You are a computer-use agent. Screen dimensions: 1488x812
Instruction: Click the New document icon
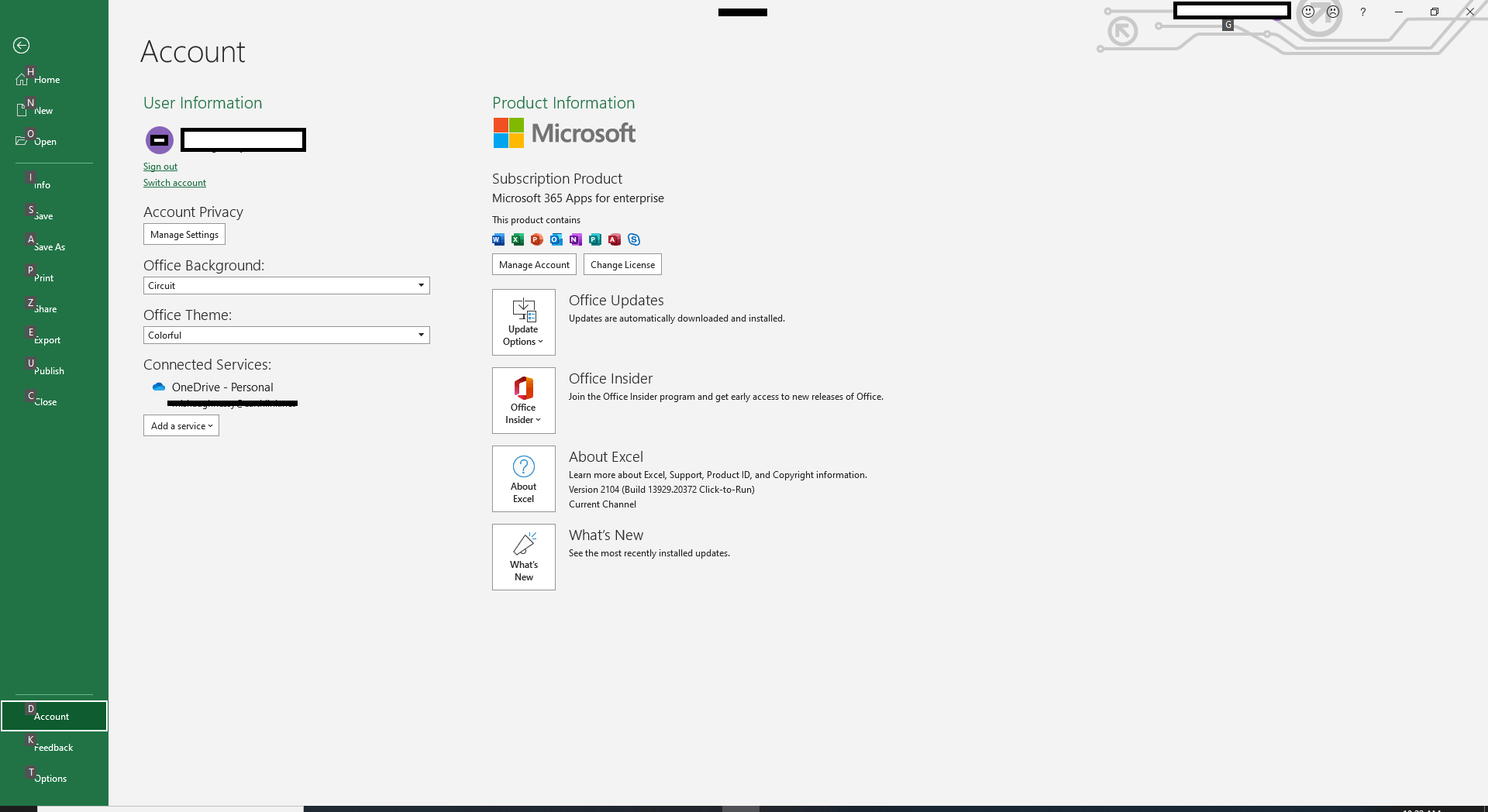click(22, 110)
